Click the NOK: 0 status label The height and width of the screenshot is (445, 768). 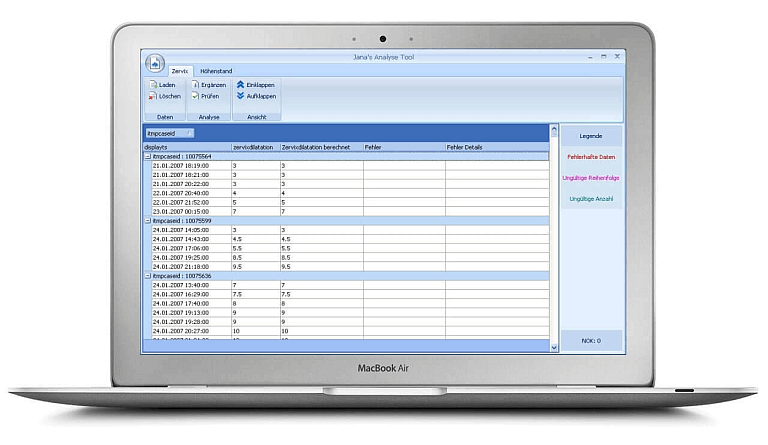click(591, 341)
